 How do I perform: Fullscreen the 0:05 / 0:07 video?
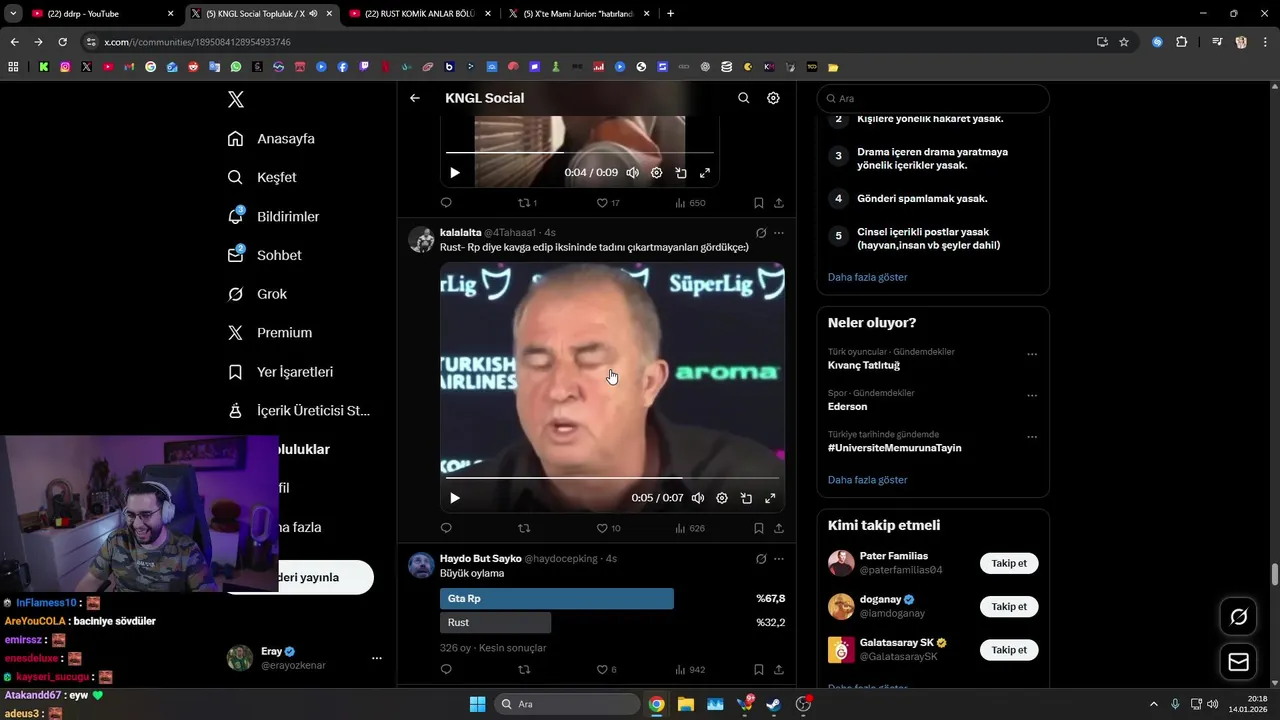[x=770, y=498]
